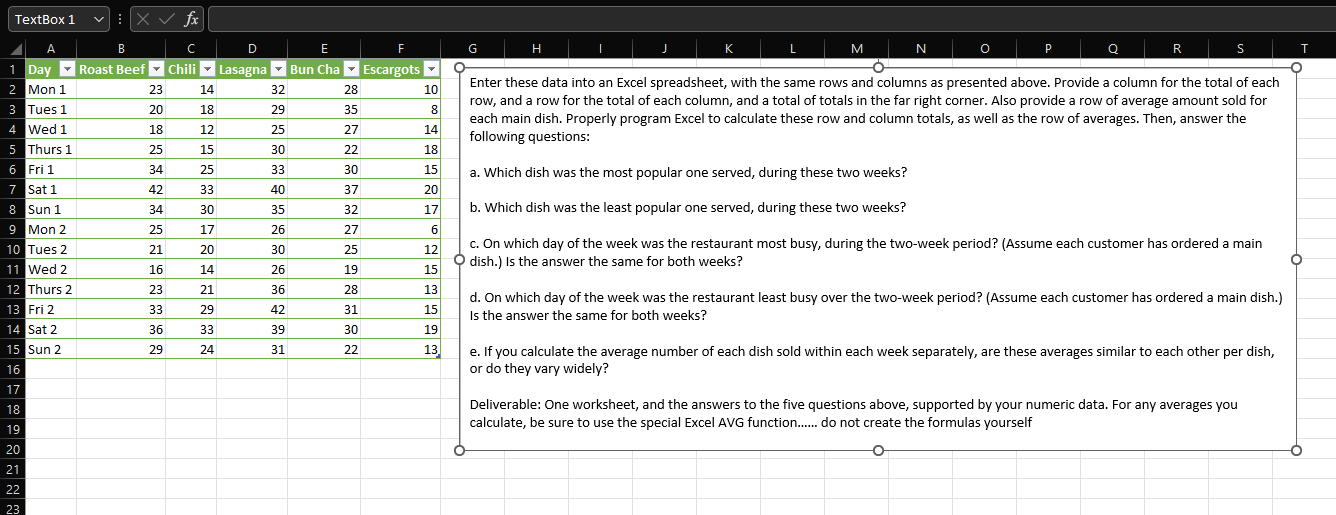The image size is (1336, 515).
Task: Click the text box right-middle resize handle
Action: [x=1296, y=259]
